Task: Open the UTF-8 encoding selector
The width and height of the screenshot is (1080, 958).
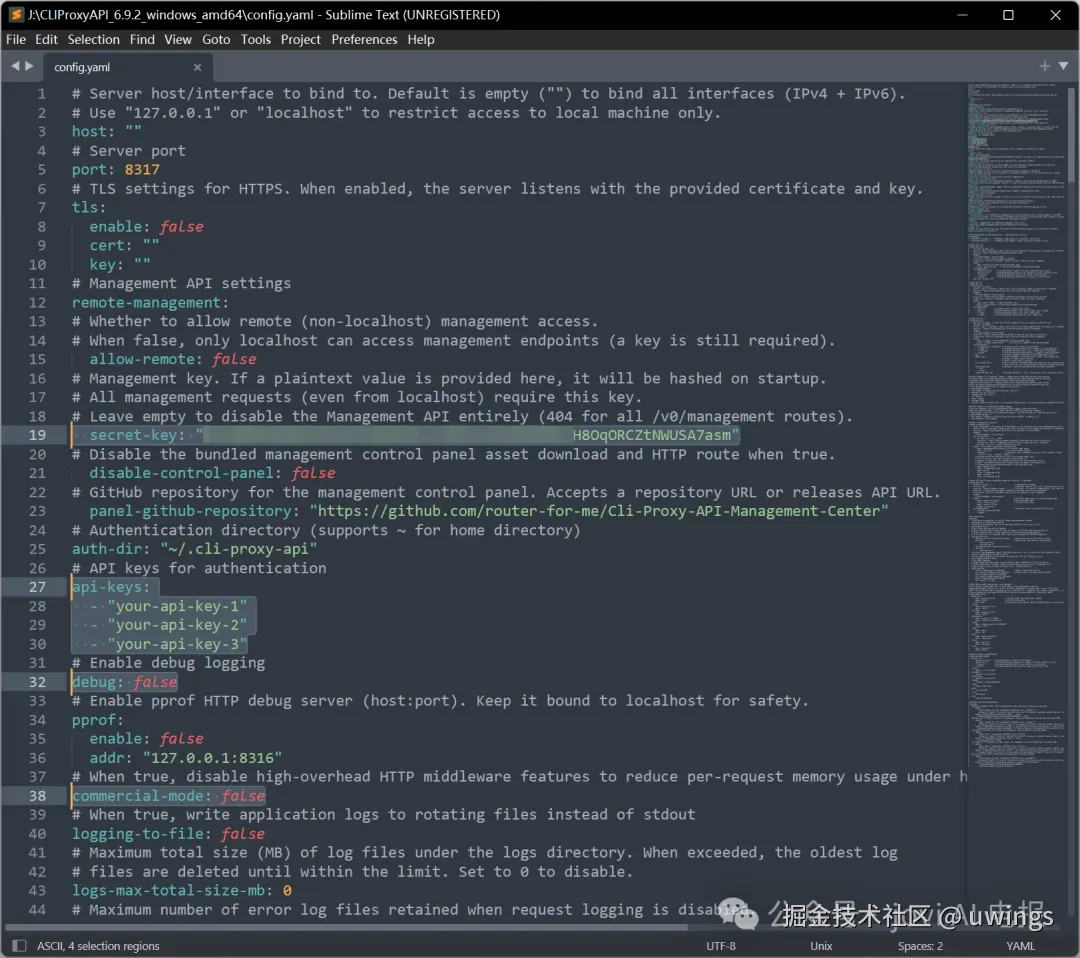Action: coord(720,945)
